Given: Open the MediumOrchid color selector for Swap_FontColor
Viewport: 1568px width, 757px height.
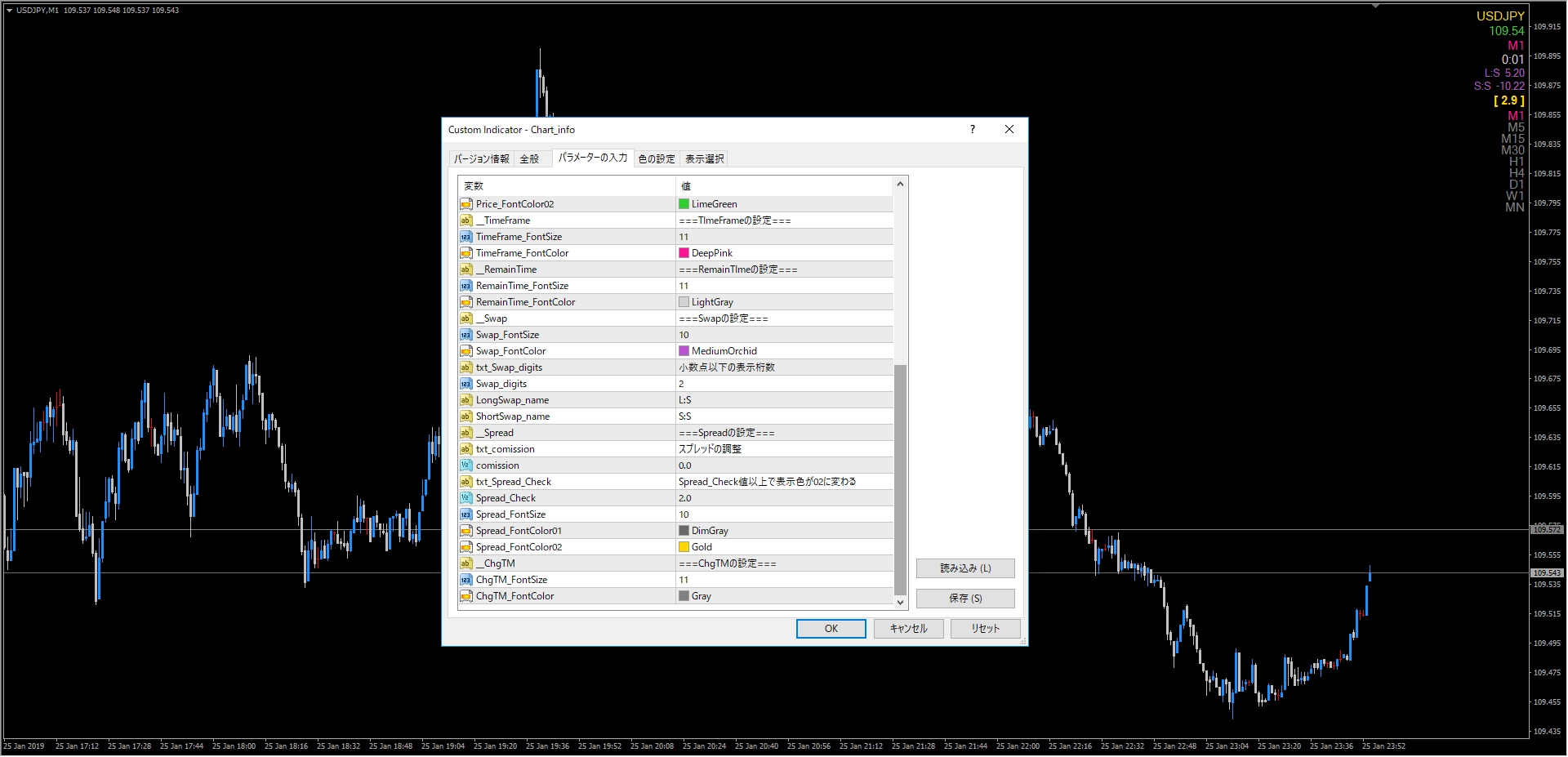Looking at the screenshot, I should (x=684, y=350).
